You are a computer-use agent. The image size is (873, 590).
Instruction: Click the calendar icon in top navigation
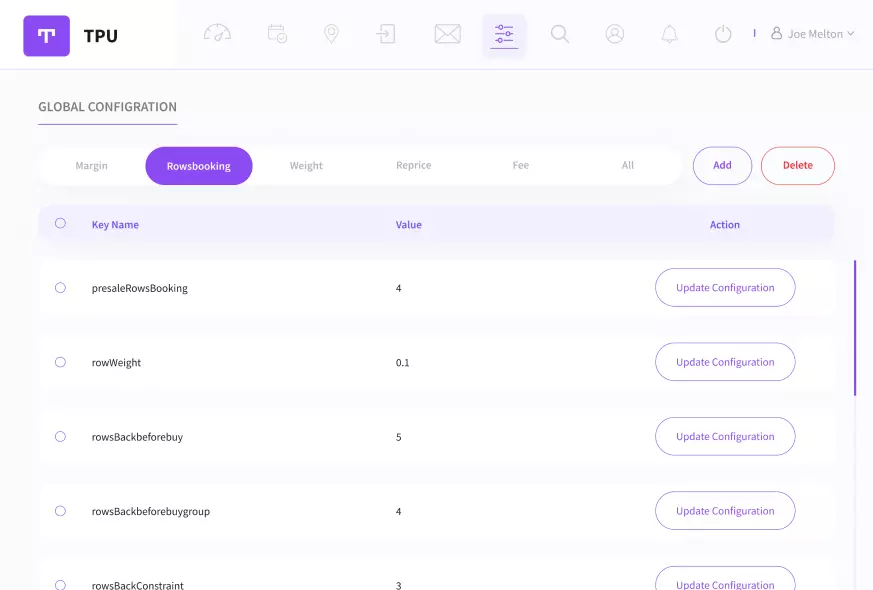coord(277,34)
